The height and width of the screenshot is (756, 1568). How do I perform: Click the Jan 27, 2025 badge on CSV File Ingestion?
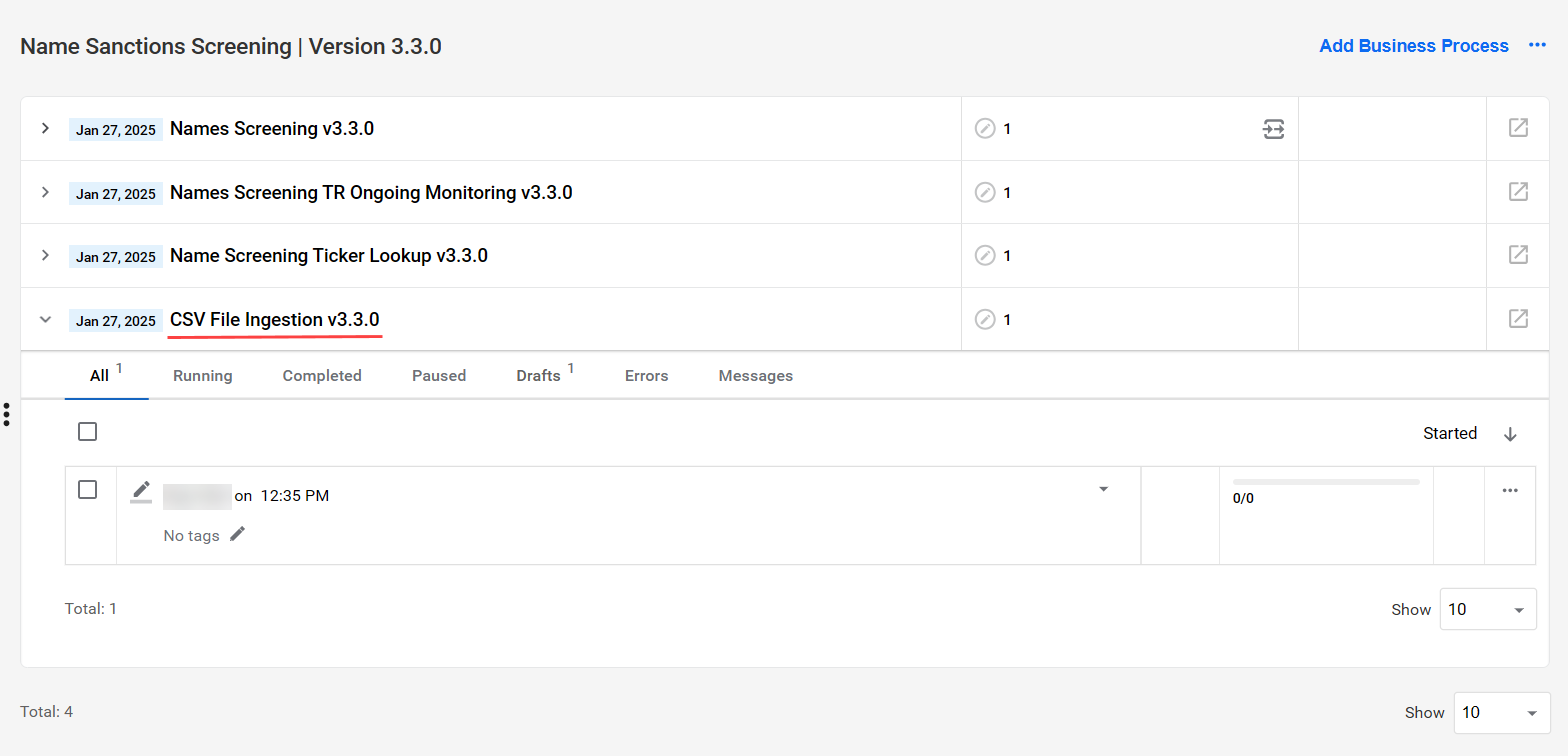tap(116, 321)
